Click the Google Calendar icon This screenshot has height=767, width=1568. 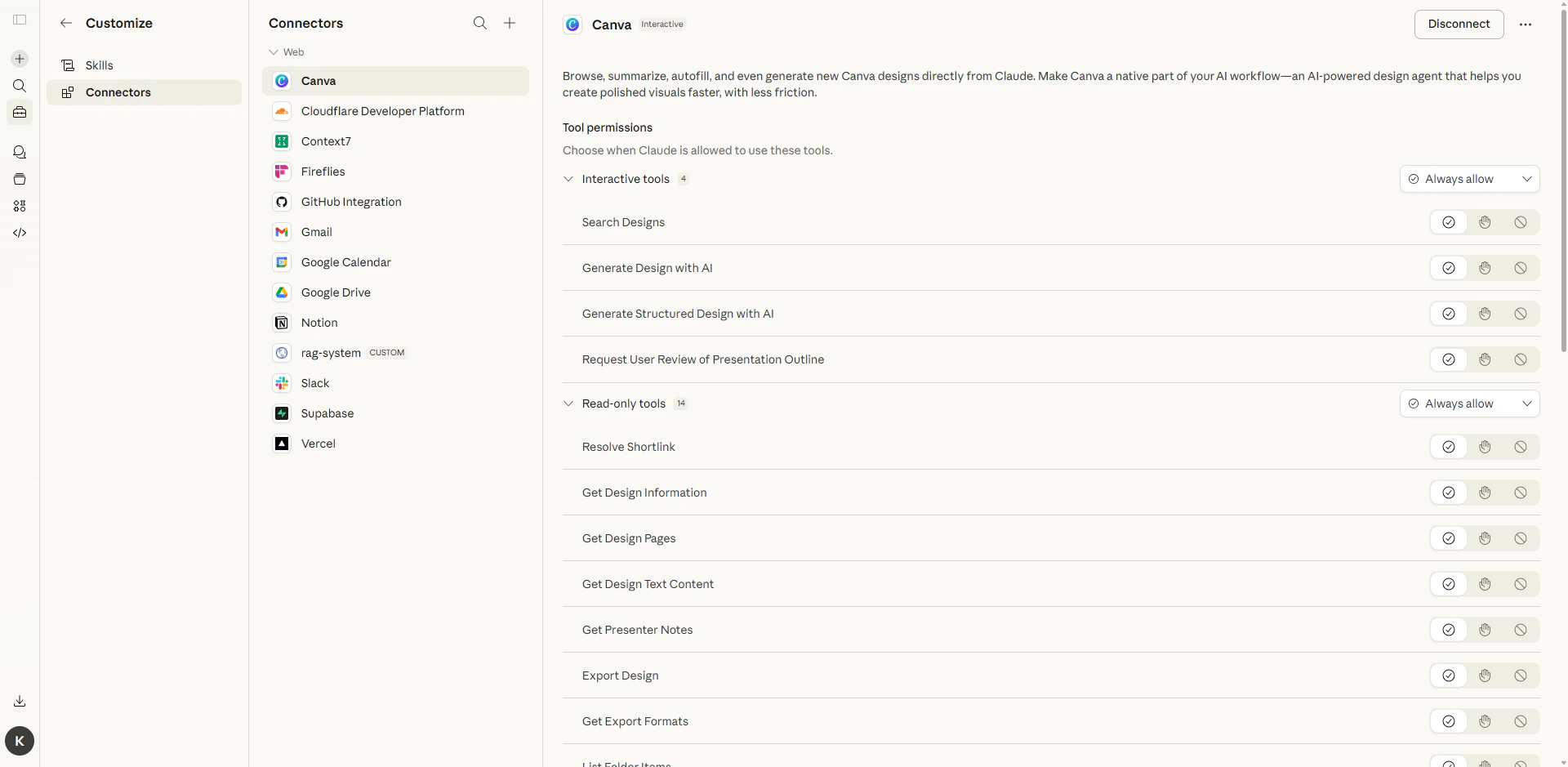pos(282,262)
